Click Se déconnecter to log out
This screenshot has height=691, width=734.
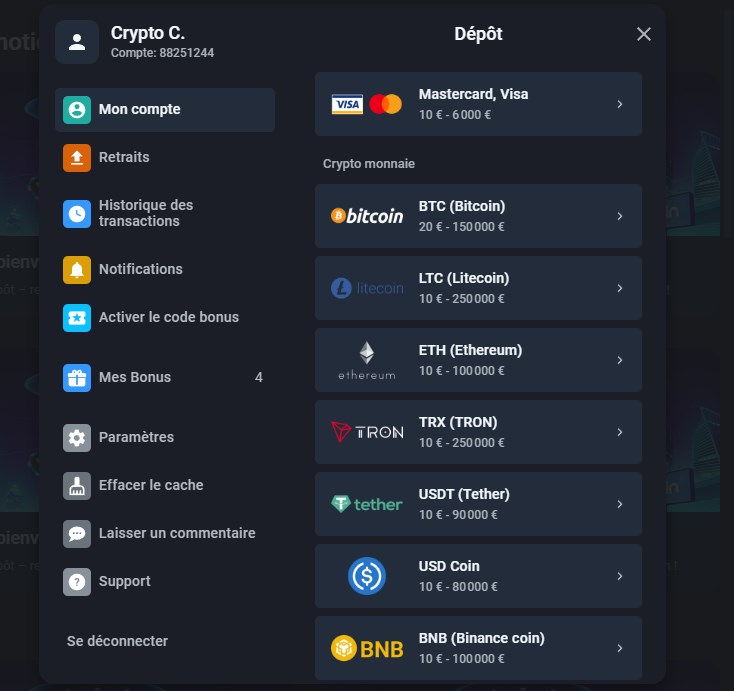pyautogui.click(x=117, y=641)
